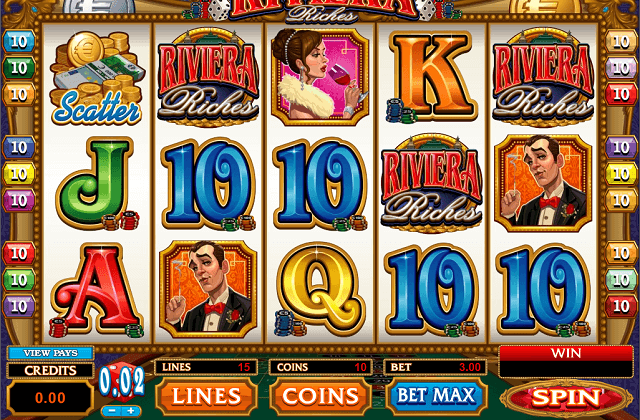Click the orange Lines button
Screen dimensions: 640x420
(x=206, y=396)
